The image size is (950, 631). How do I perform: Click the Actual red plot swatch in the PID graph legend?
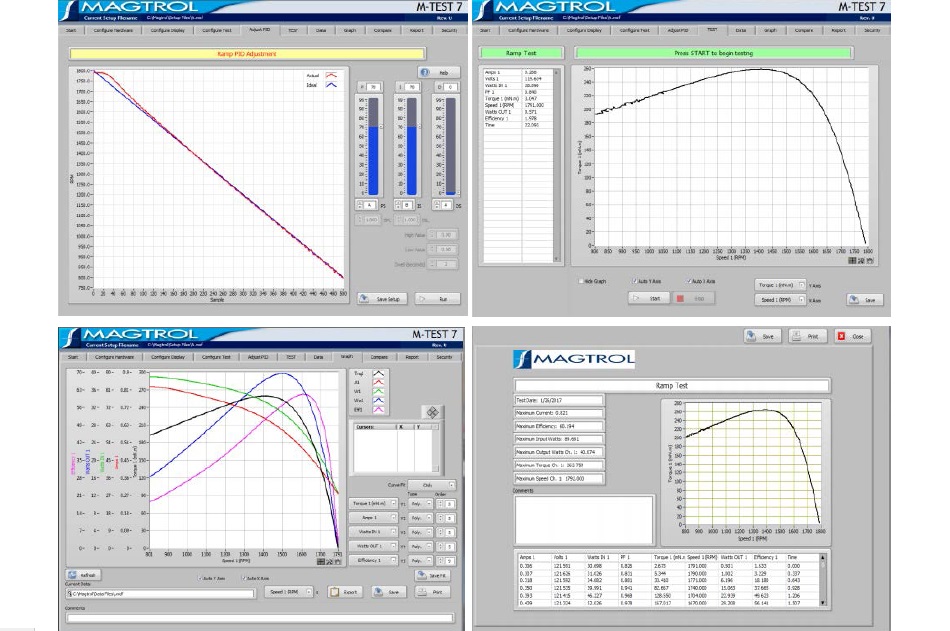pyautogui.click(x=331, y=75)
